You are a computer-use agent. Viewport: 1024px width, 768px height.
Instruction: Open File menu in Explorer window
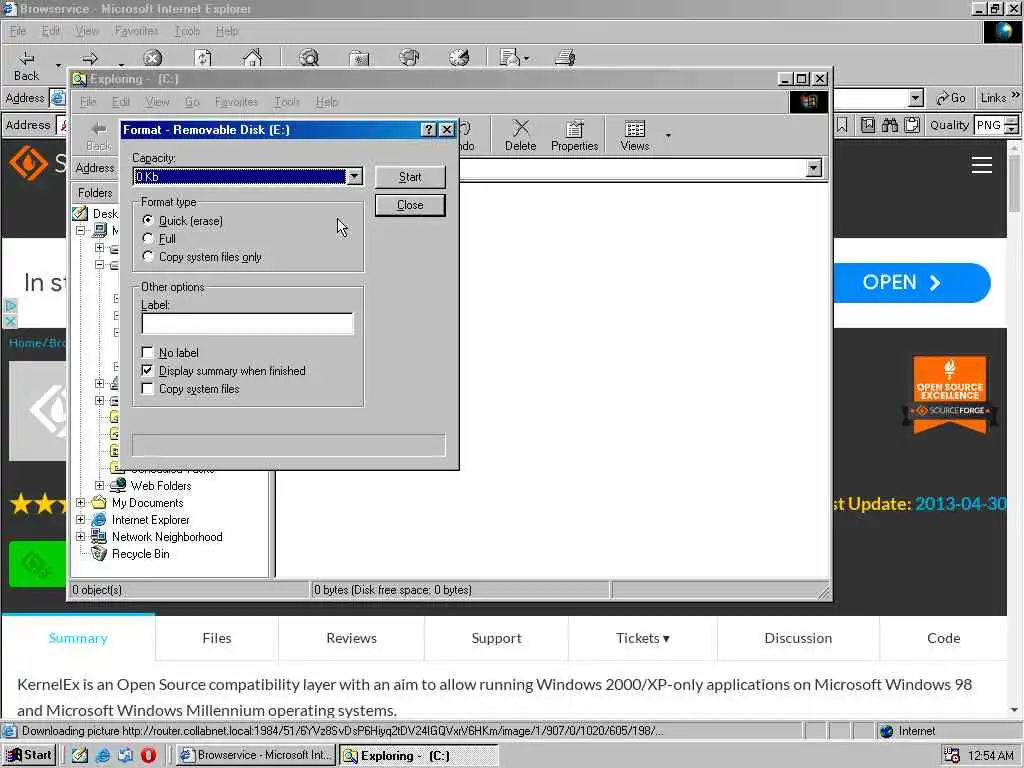pos(88,102)
